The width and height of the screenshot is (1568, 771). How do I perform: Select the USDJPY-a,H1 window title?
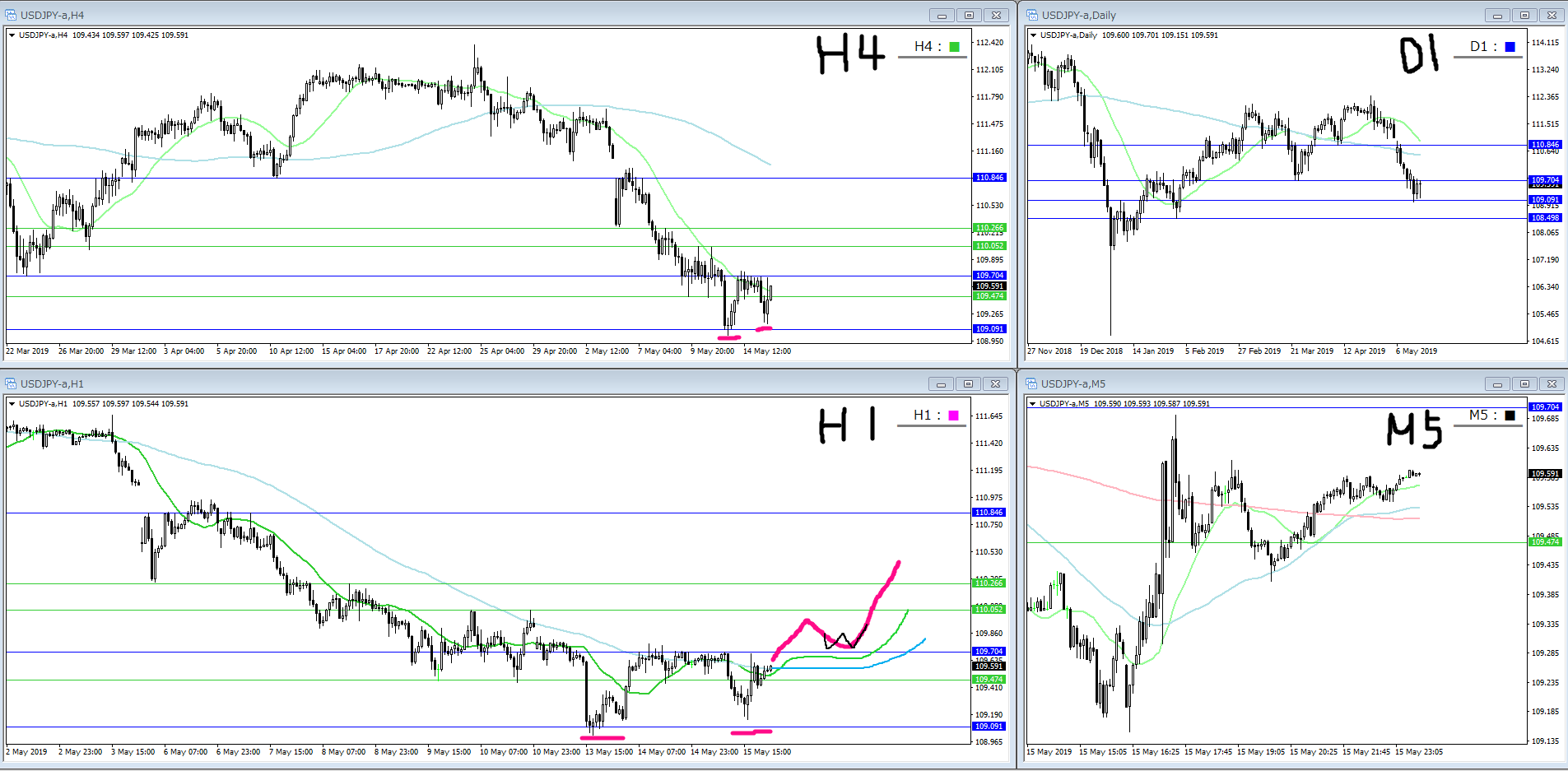52,383
